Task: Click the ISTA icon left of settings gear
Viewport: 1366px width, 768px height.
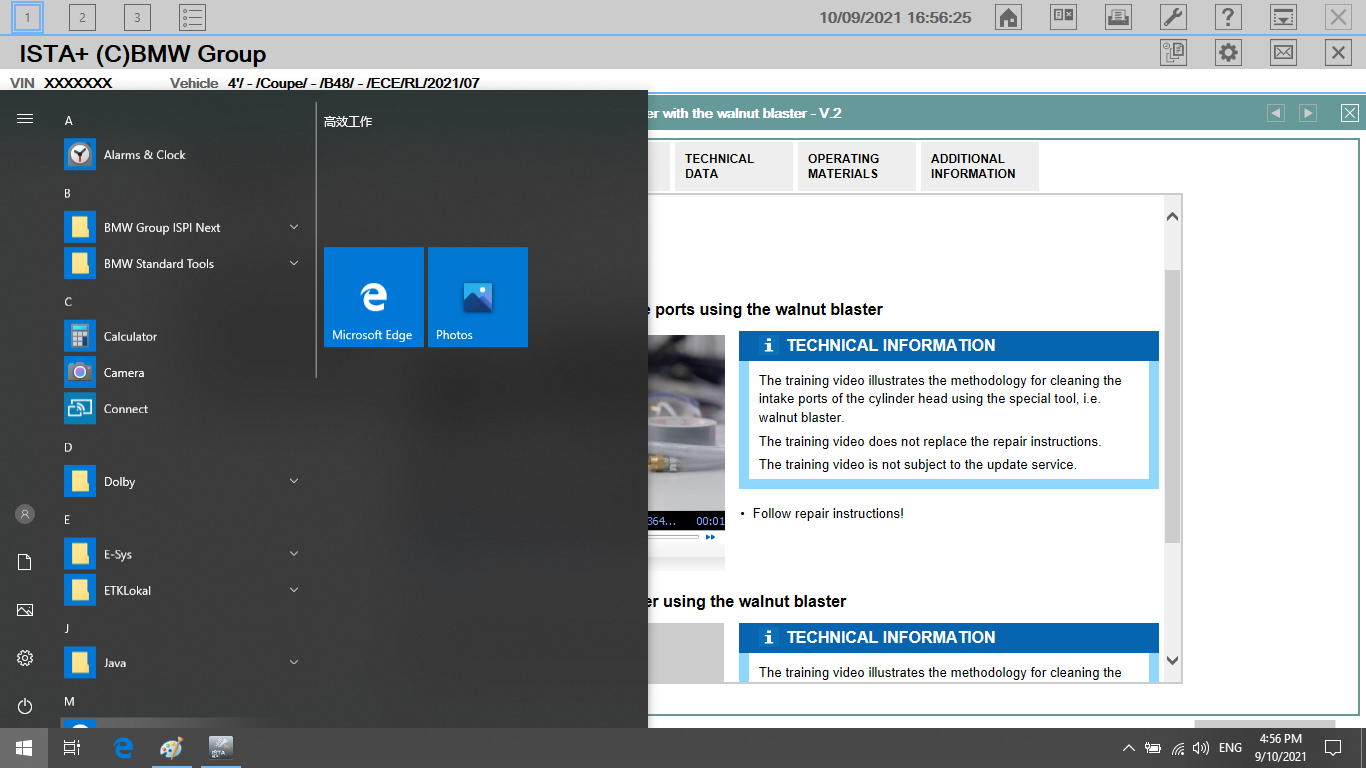Action: coord(1173,52)
